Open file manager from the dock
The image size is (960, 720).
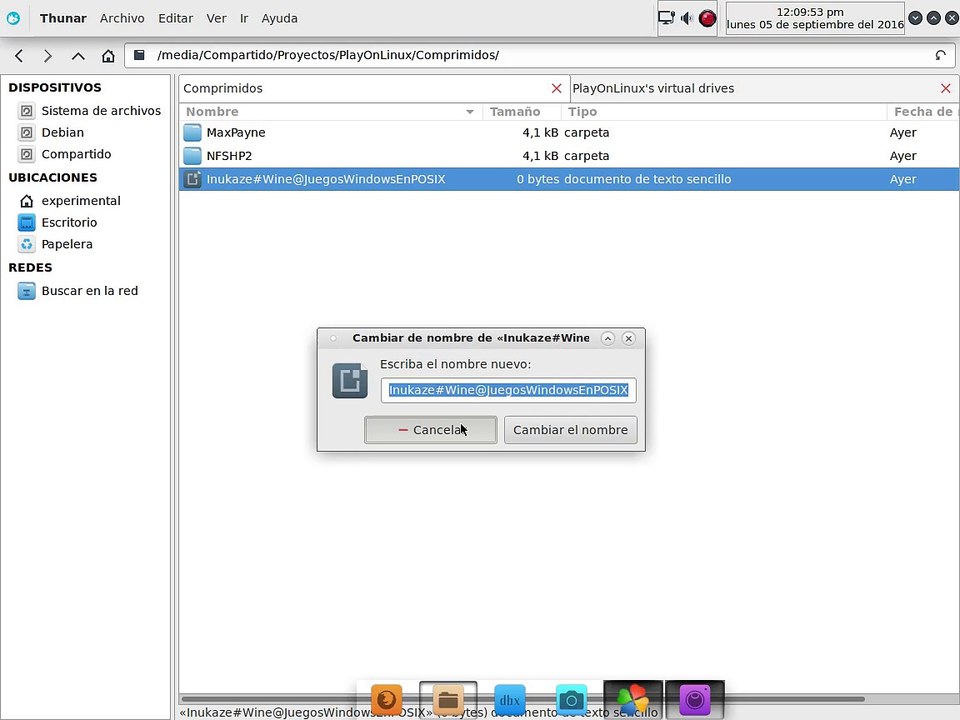point(448,699)
